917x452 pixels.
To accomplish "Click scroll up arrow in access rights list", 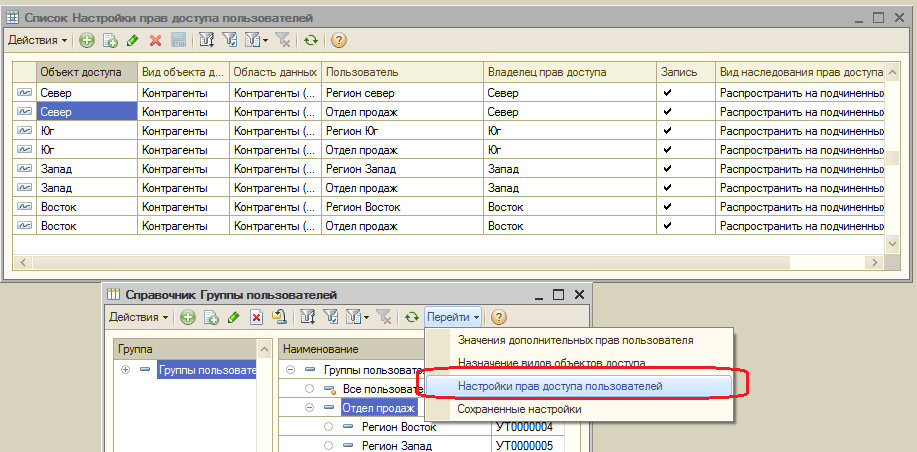I will coord(892,73).
